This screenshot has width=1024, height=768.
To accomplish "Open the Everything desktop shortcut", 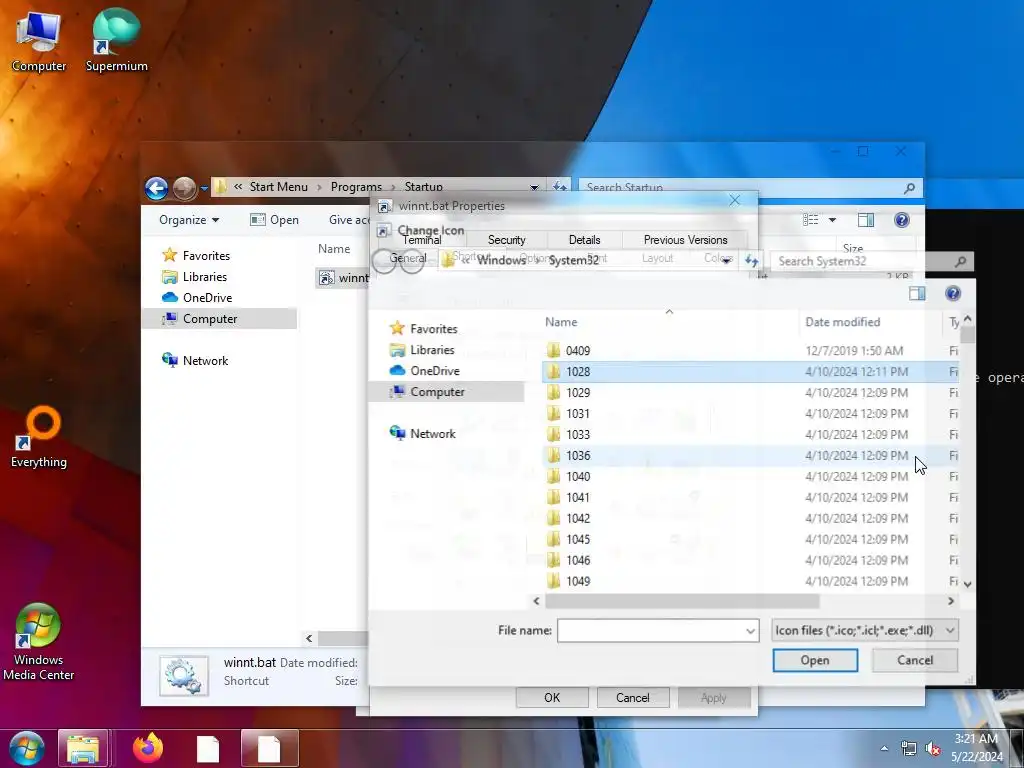I will pos(39,438).
